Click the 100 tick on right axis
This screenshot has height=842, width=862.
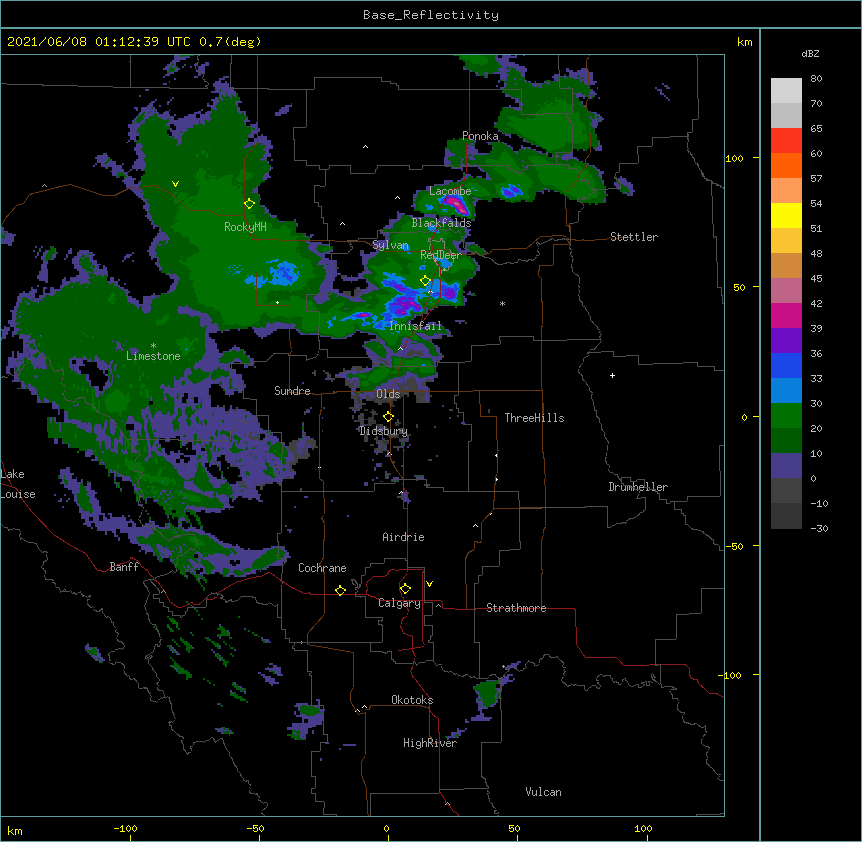click(734, 158)
